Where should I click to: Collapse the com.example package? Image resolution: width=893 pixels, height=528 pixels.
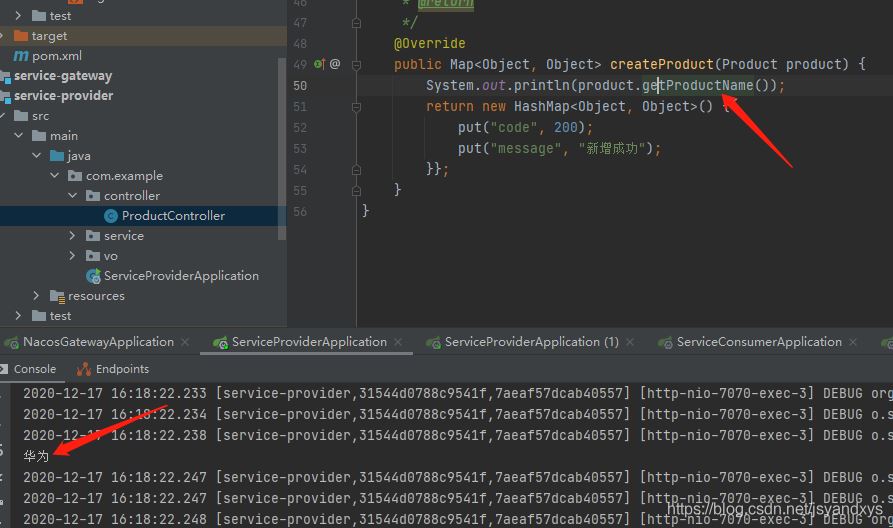click(x=55, y=175)
